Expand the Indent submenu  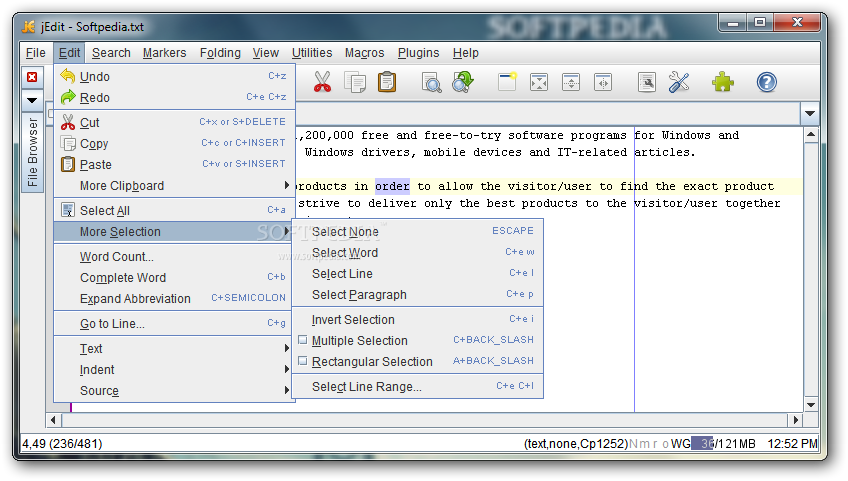pos(174,370)
